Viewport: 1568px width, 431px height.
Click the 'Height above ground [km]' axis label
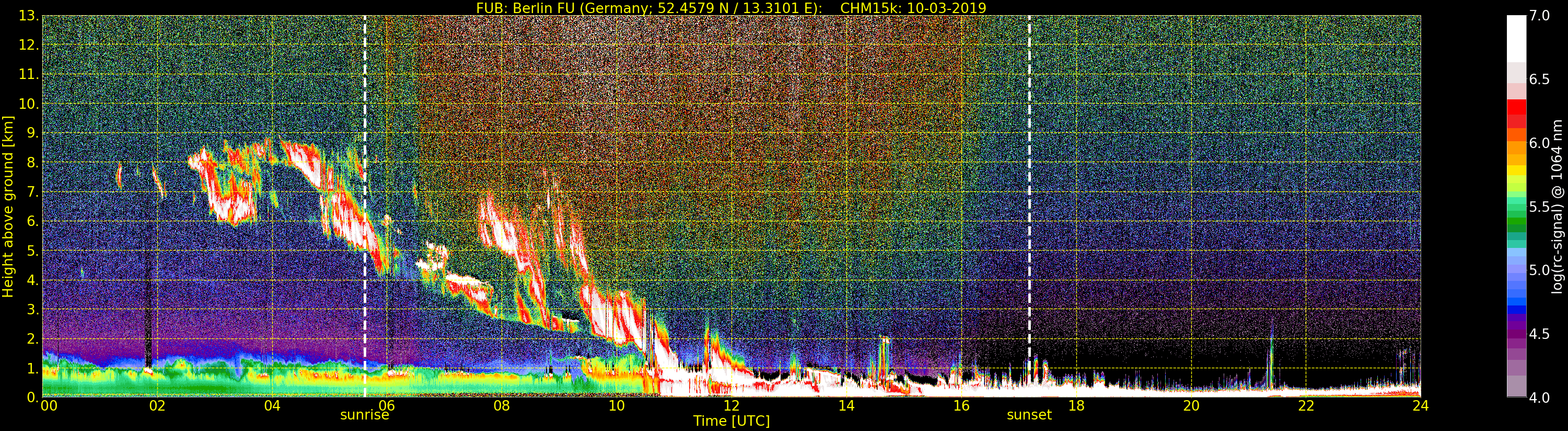[8, 207]
